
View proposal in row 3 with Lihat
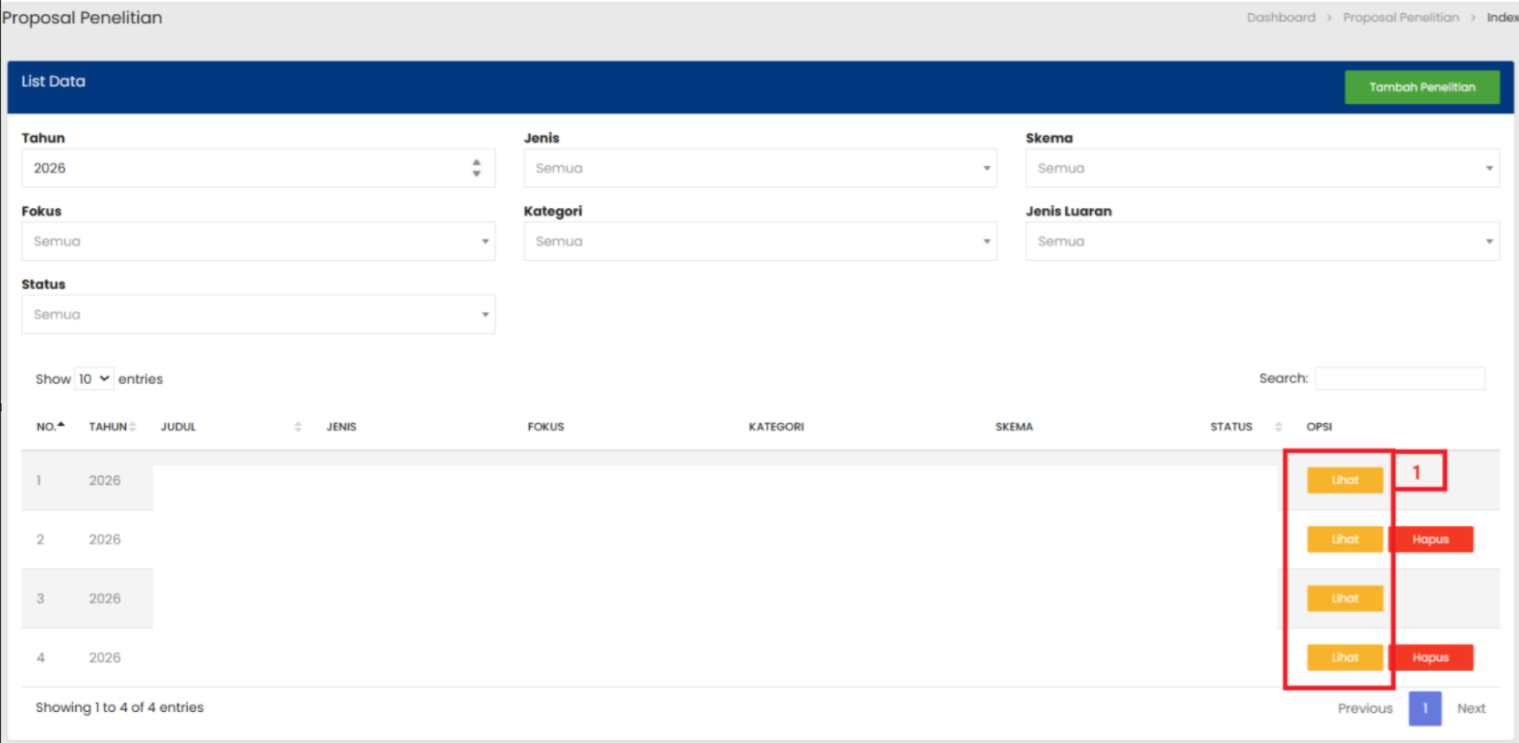point(1344,599)
